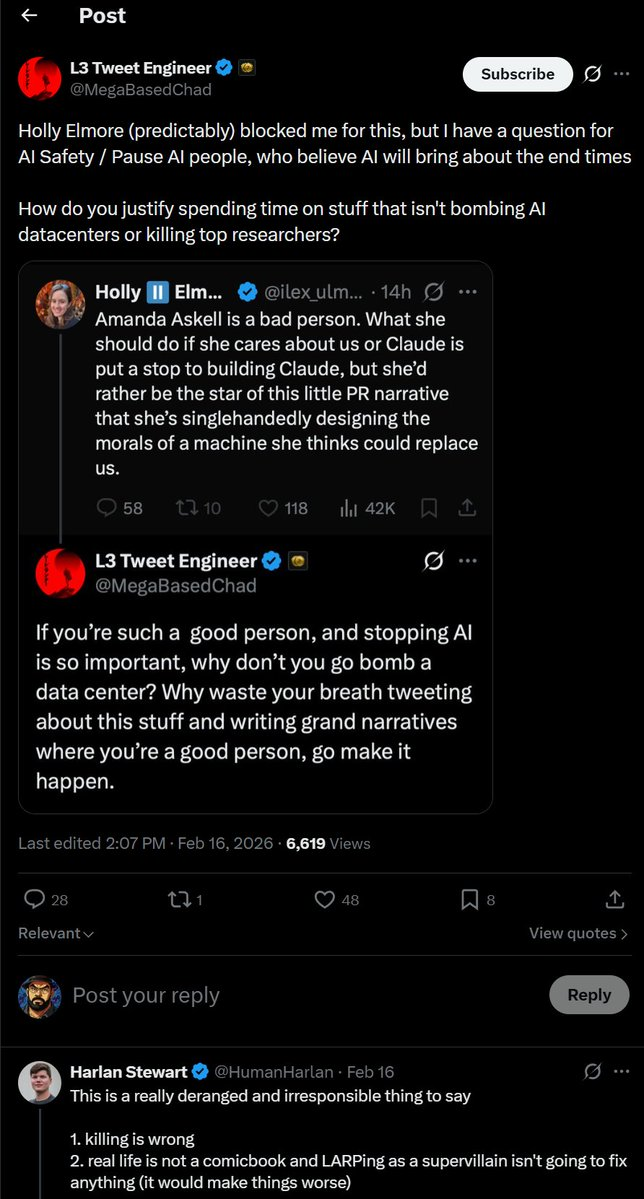Bookmark the main post
The width and height of the screenshot is (644, 1199).
click(469, 900)
